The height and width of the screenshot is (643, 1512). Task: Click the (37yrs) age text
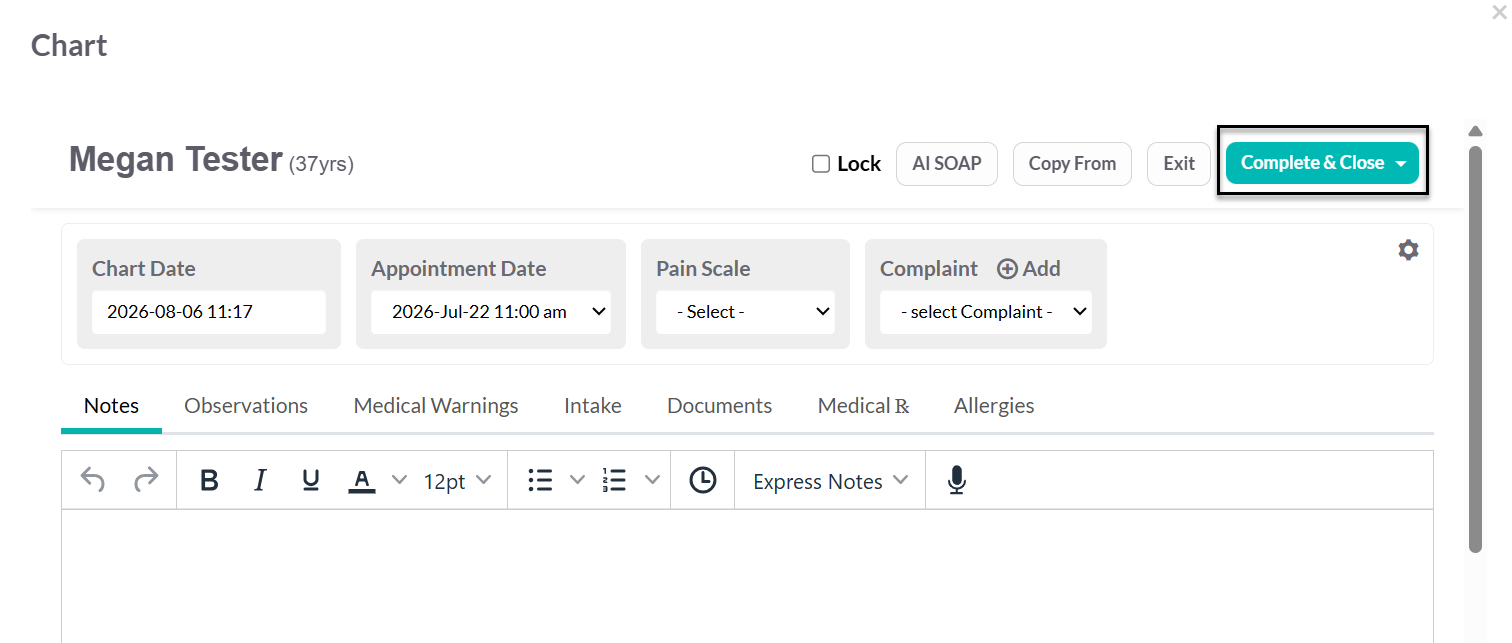point(321,164)
